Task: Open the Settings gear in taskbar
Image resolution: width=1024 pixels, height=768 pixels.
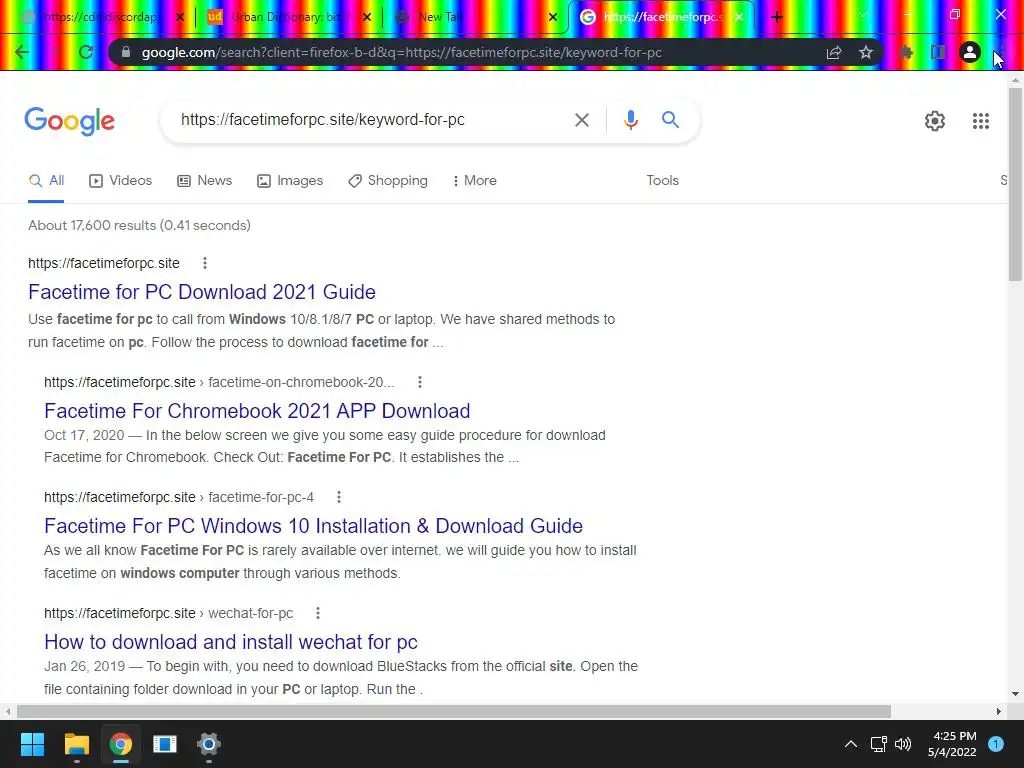Action: 208,744
